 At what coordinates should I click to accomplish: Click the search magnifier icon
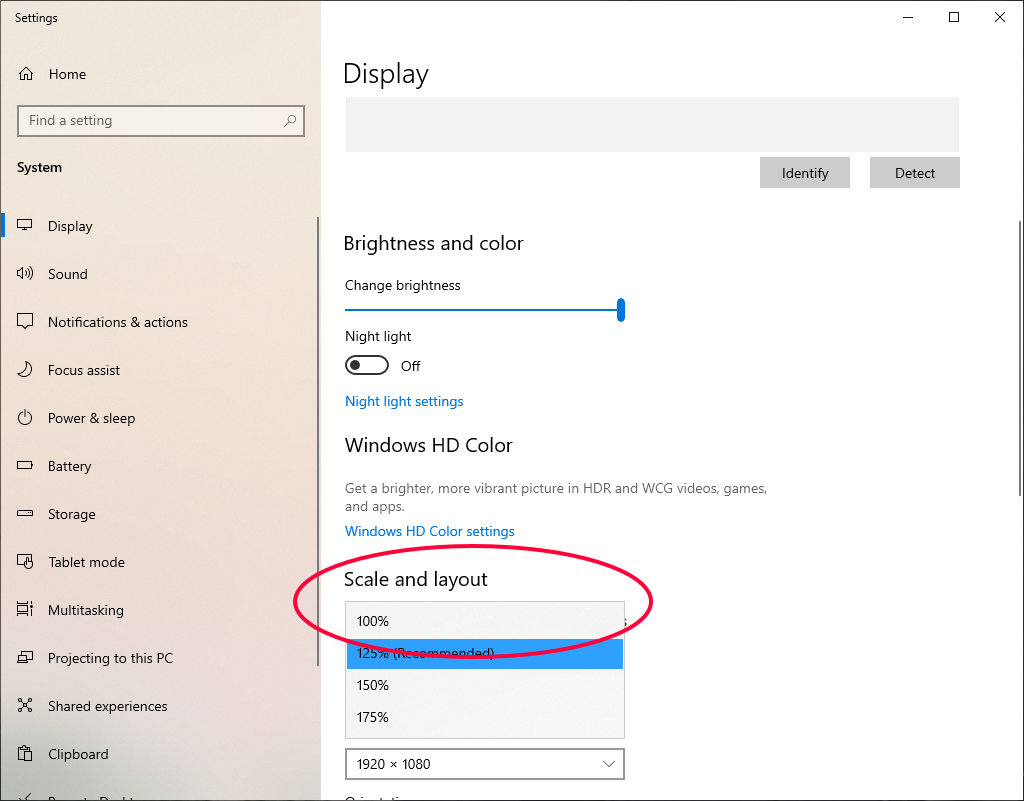(x=290, y=121)
